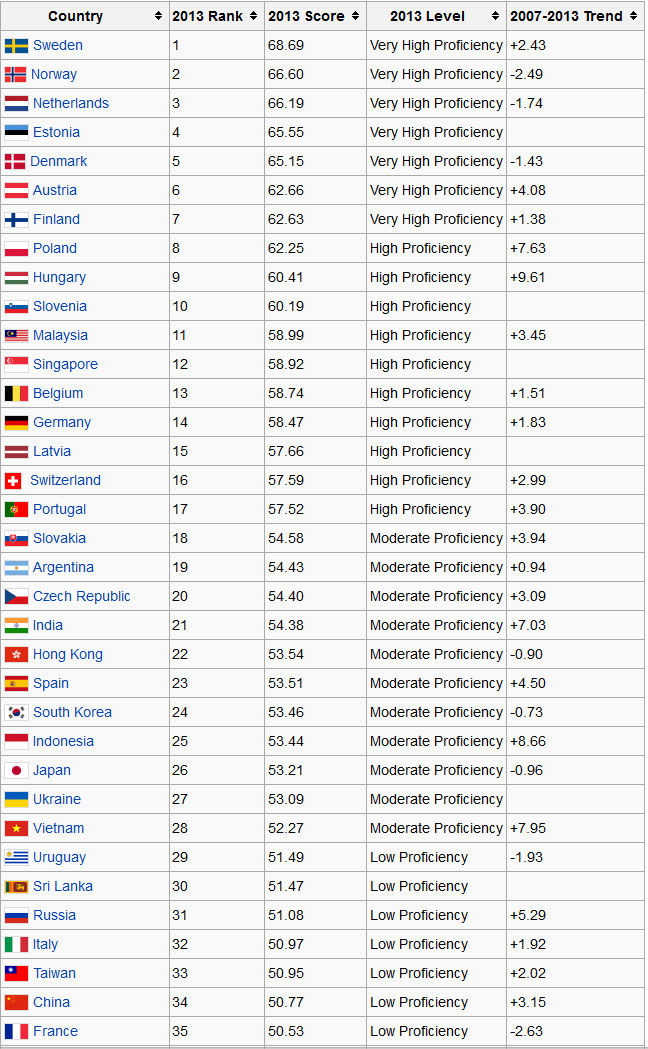
Task: Select the score value 62.25
Action: [x=286, y=248]
